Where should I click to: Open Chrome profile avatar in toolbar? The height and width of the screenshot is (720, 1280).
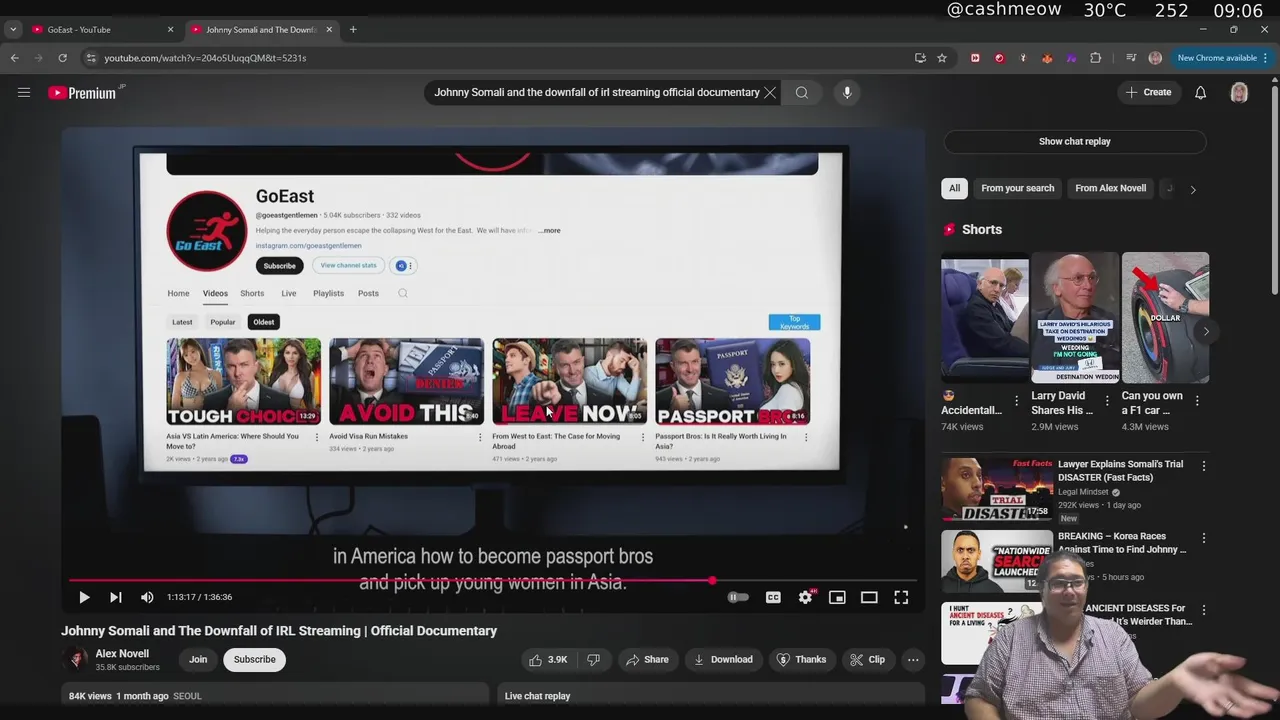1155,58
